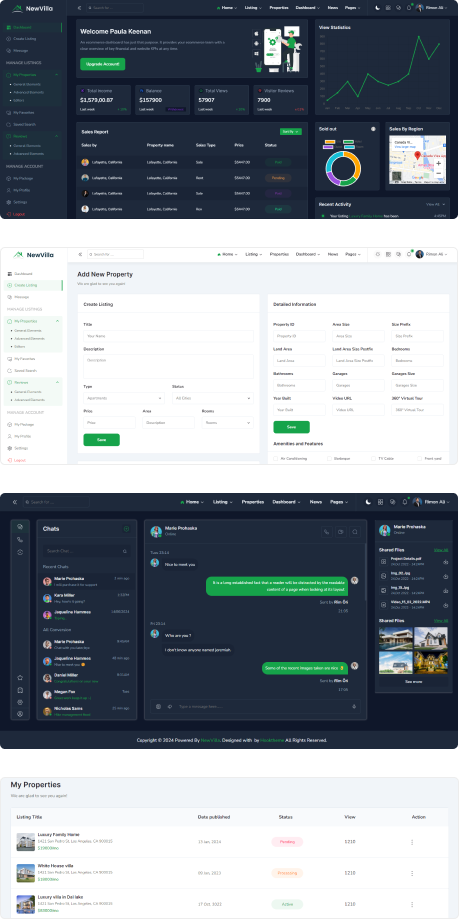Click the green plus icon beside Chats
The height and width of the screenshot is (919, 459).
coord(126,529)
